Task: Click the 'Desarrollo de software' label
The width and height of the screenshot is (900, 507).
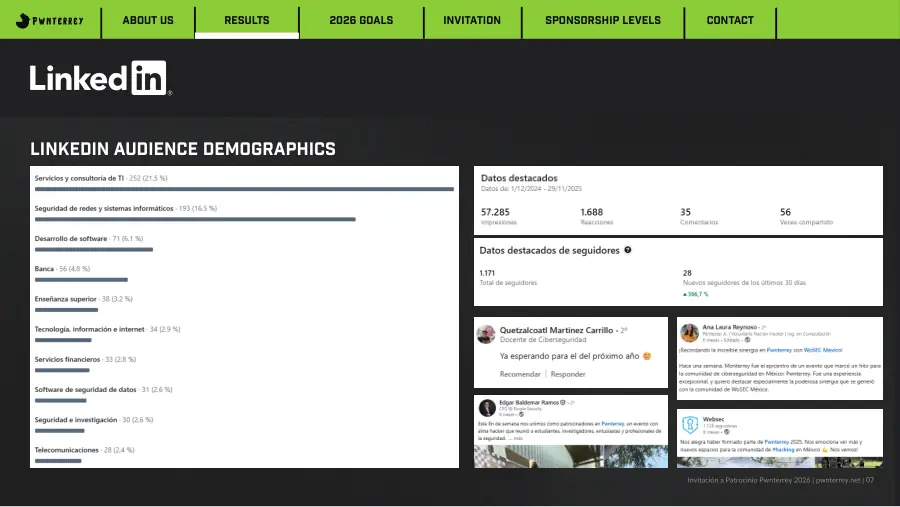Action: point(71,238)
